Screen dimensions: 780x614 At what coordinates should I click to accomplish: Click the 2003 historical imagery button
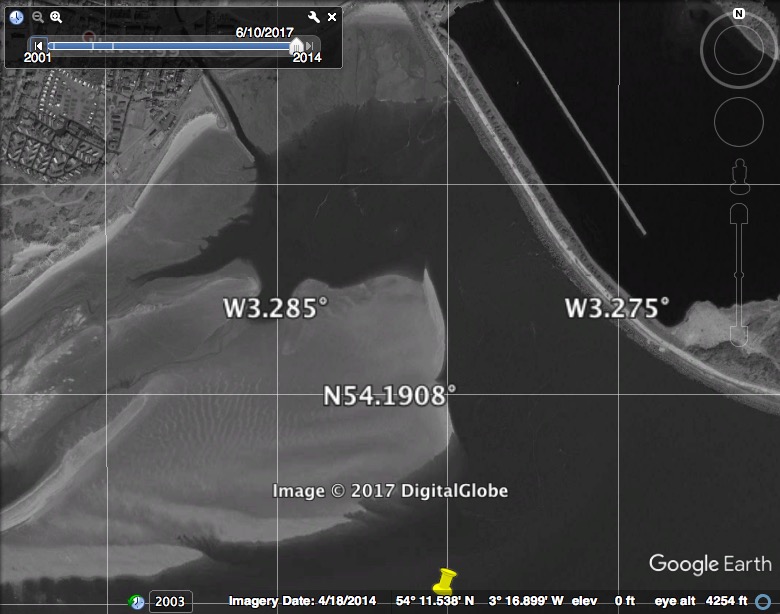click(170, 602)
